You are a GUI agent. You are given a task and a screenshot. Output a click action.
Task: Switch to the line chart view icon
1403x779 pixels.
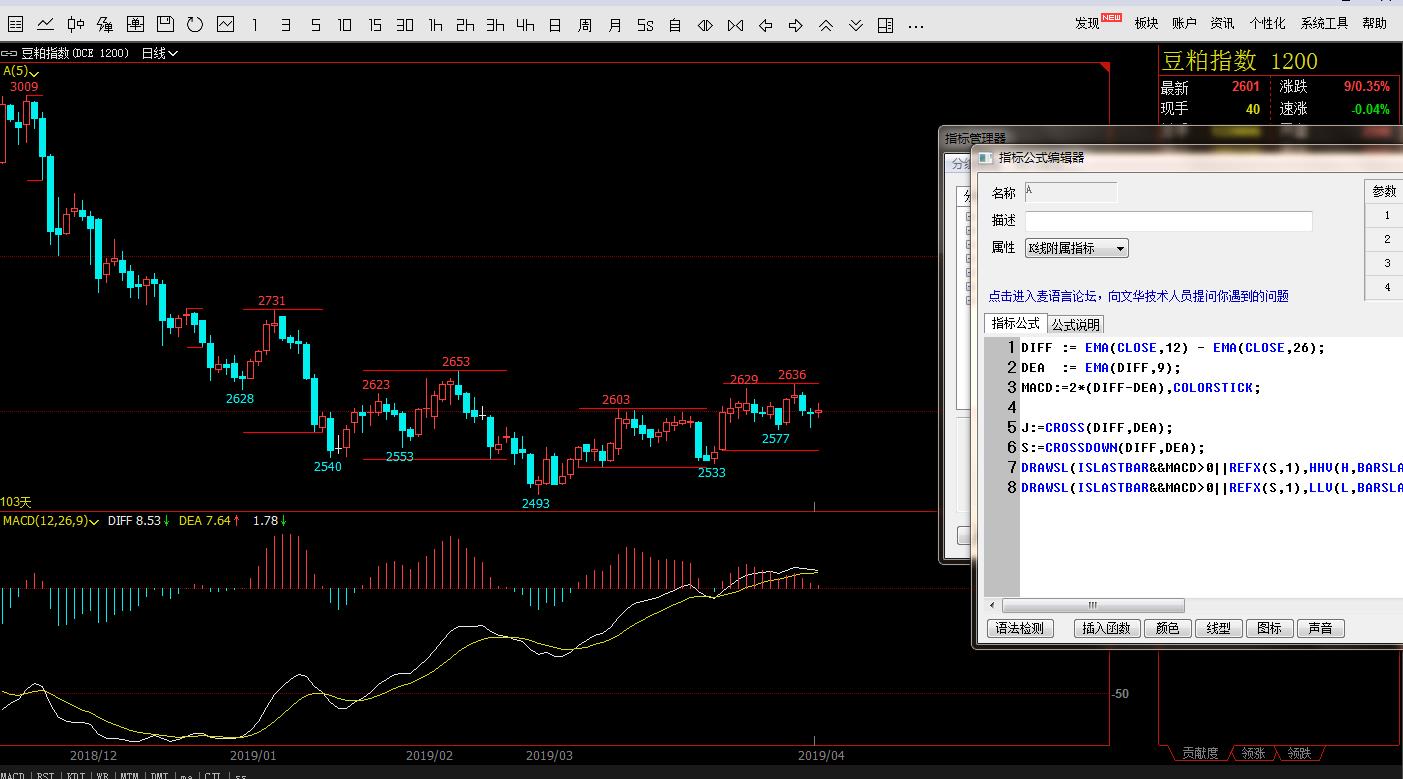(x=45, y=24)
